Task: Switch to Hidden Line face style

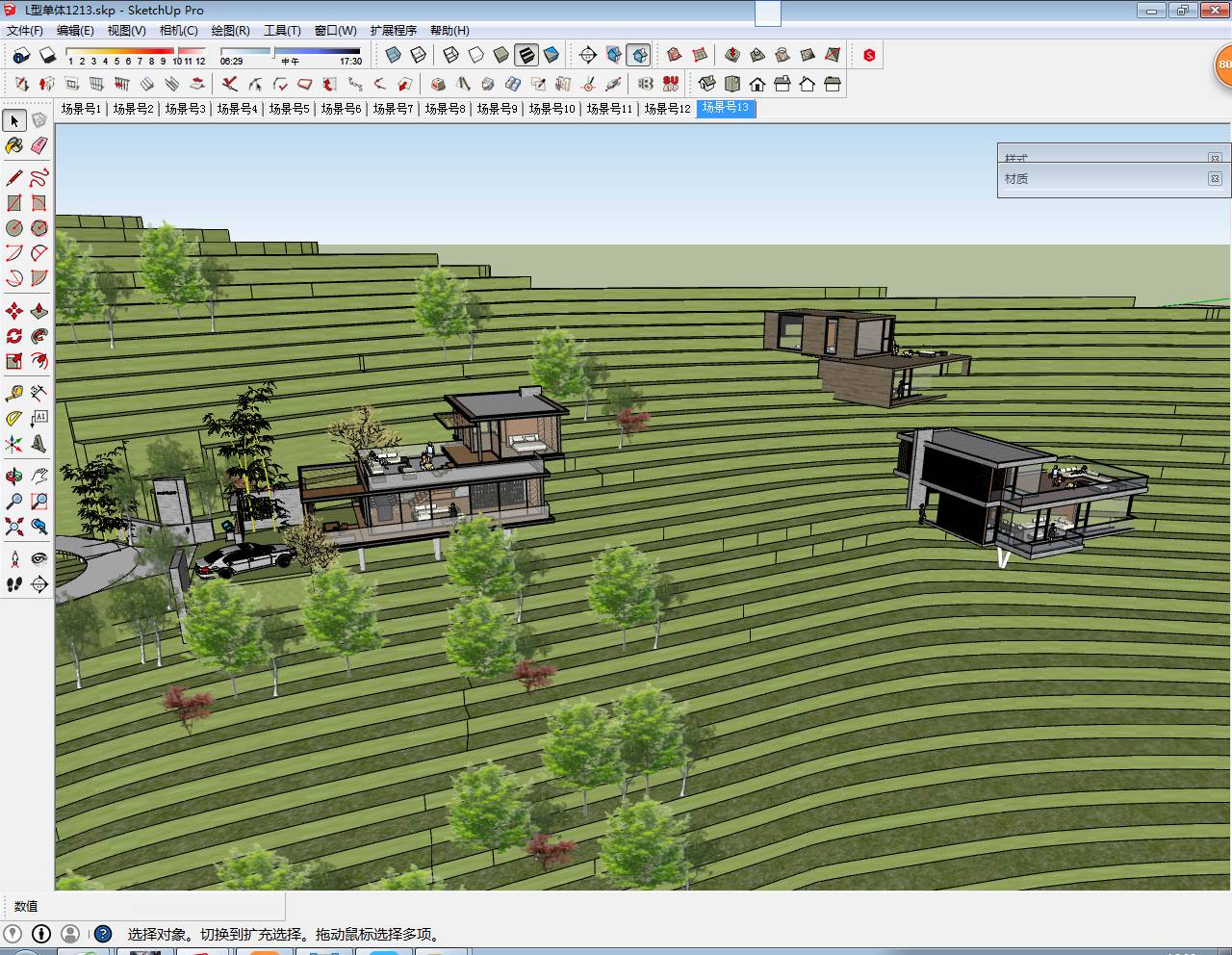Action: coord(476,55)
